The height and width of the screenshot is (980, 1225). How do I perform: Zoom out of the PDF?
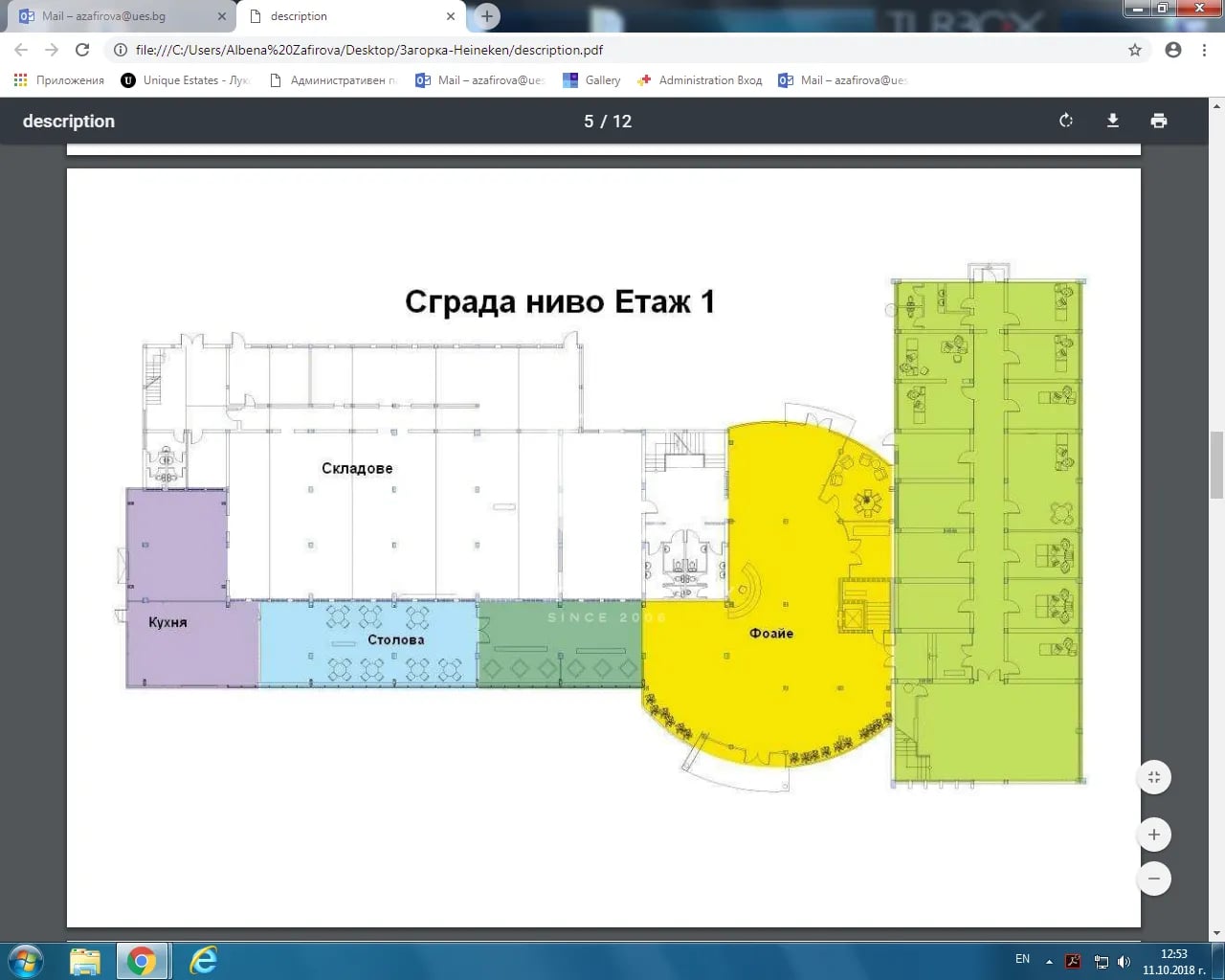click(1154, 879)
